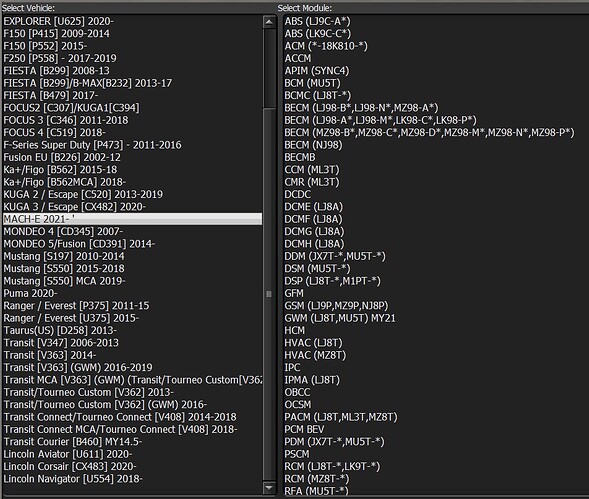
Task: Select HVAC (MZ8T) module
Action: point(315,355)
